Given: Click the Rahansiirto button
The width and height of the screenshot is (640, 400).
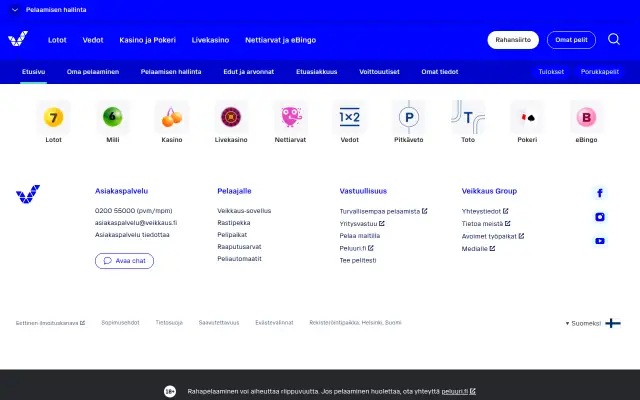Looking at the screenshot, I should point(513,40).
